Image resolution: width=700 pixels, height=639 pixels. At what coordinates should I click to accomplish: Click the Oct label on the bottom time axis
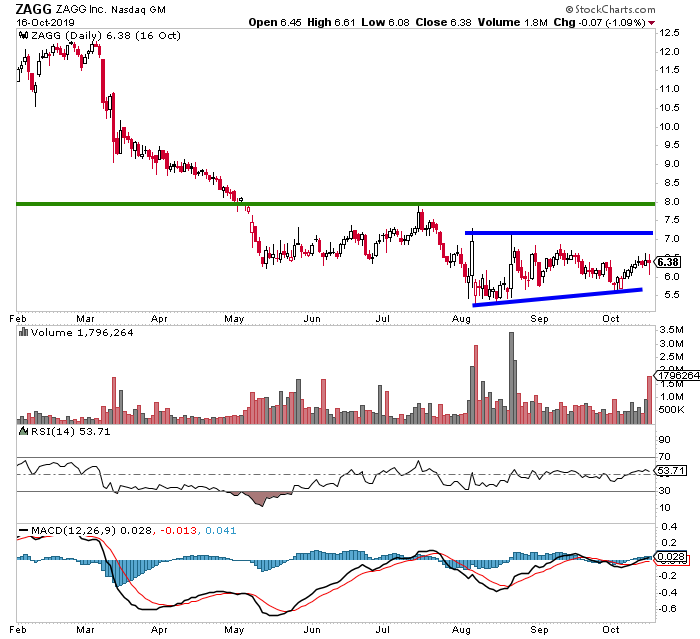[610, 630]
